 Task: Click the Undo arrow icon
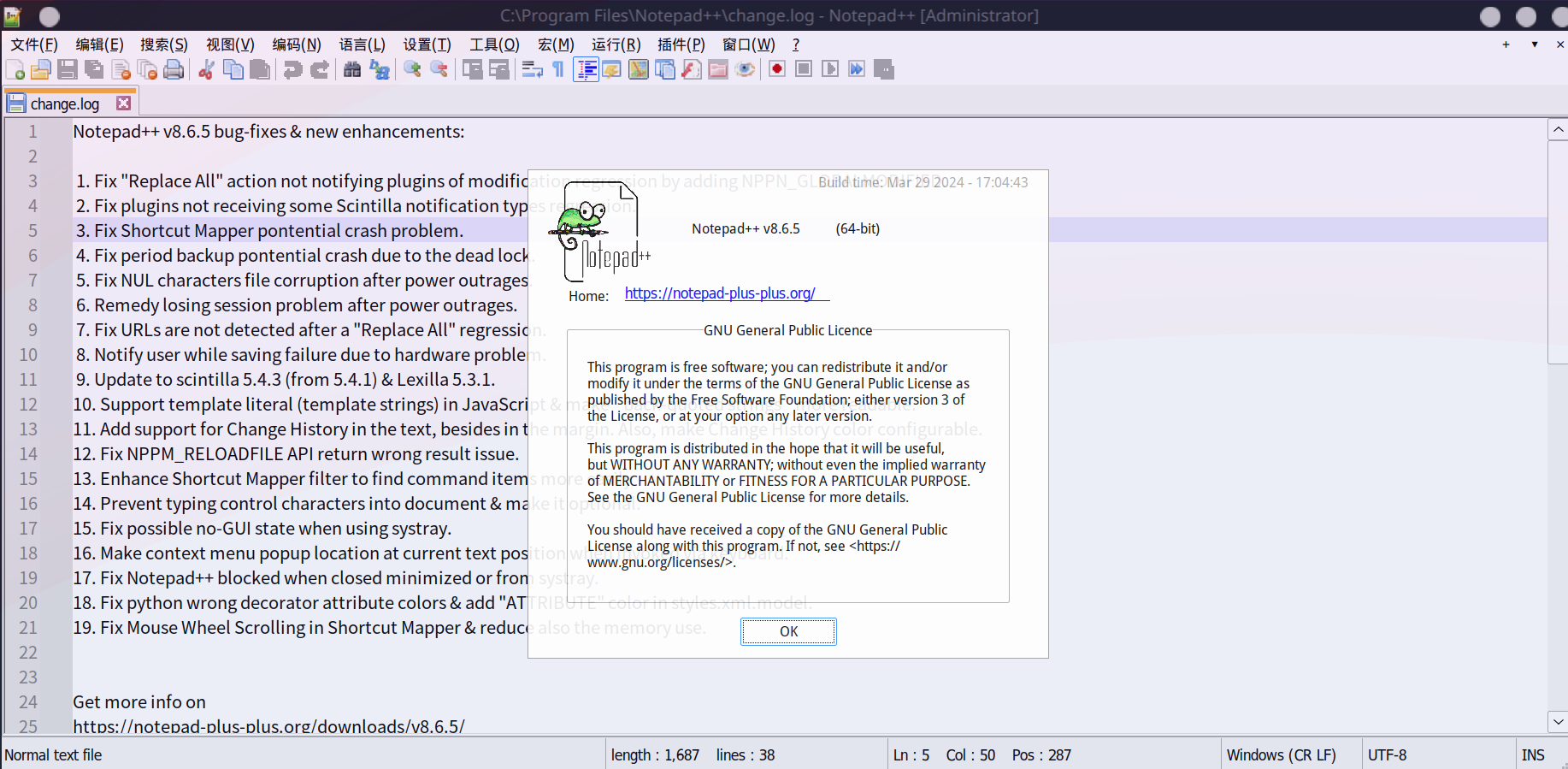292,69
